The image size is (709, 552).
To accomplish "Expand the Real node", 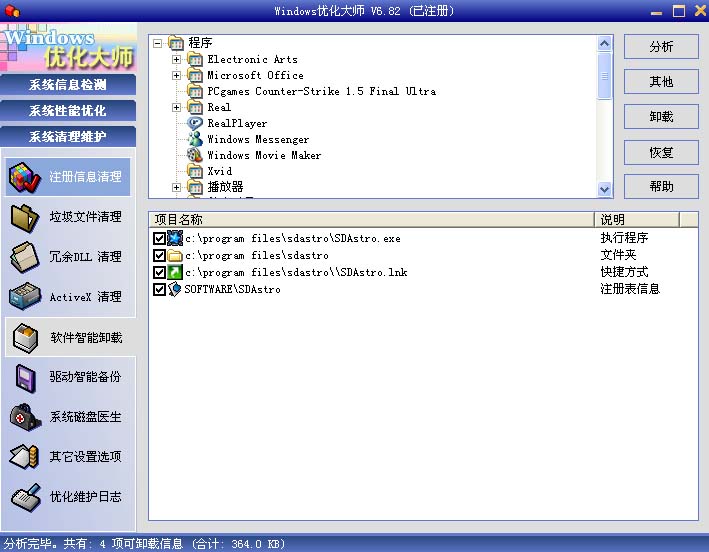I will point(177,108).
